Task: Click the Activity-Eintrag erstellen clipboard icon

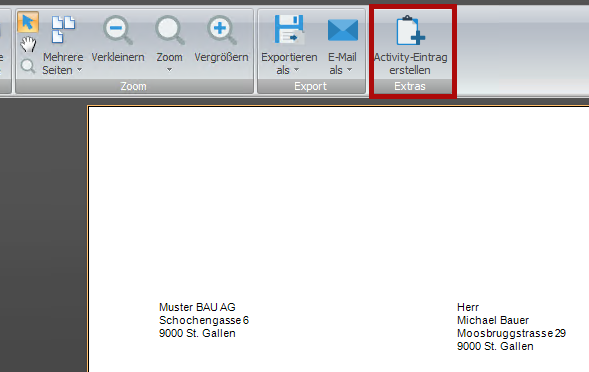Action: click(410, 30)
